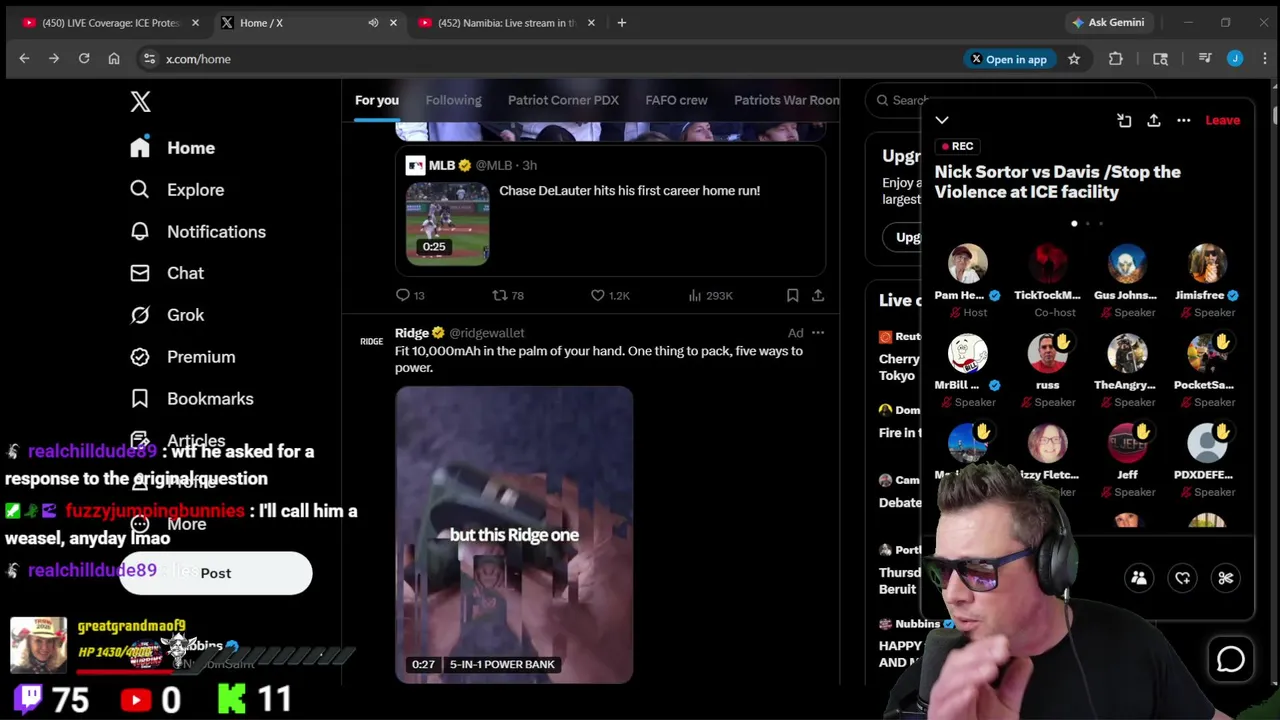Screen dimensions: 1280x720
Task: Select Jeff speaker avatar
Action: 1127,444
